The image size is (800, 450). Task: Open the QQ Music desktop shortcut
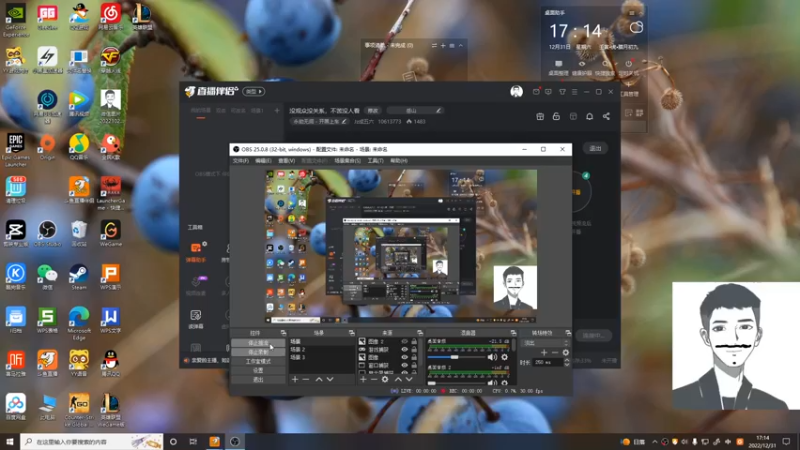pos(79,147)
